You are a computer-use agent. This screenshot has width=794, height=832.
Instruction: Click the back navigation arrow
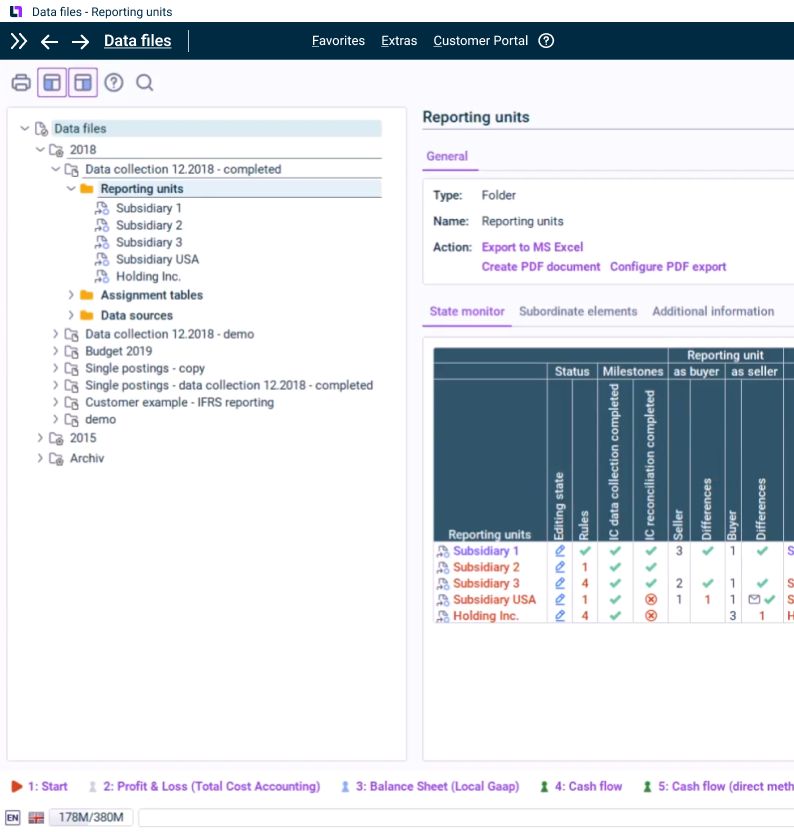tap(49, 41)
